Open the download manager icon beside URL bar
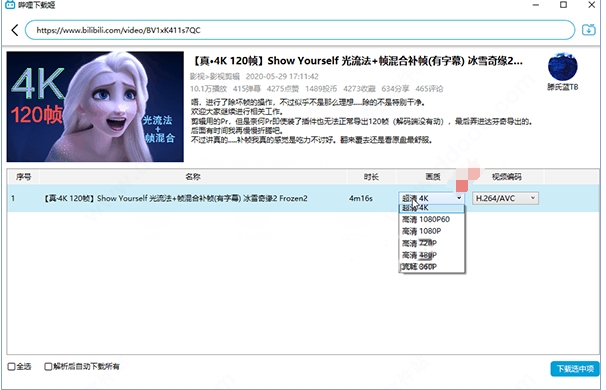This screenshot has height=390, width=606. click(589, 30)
